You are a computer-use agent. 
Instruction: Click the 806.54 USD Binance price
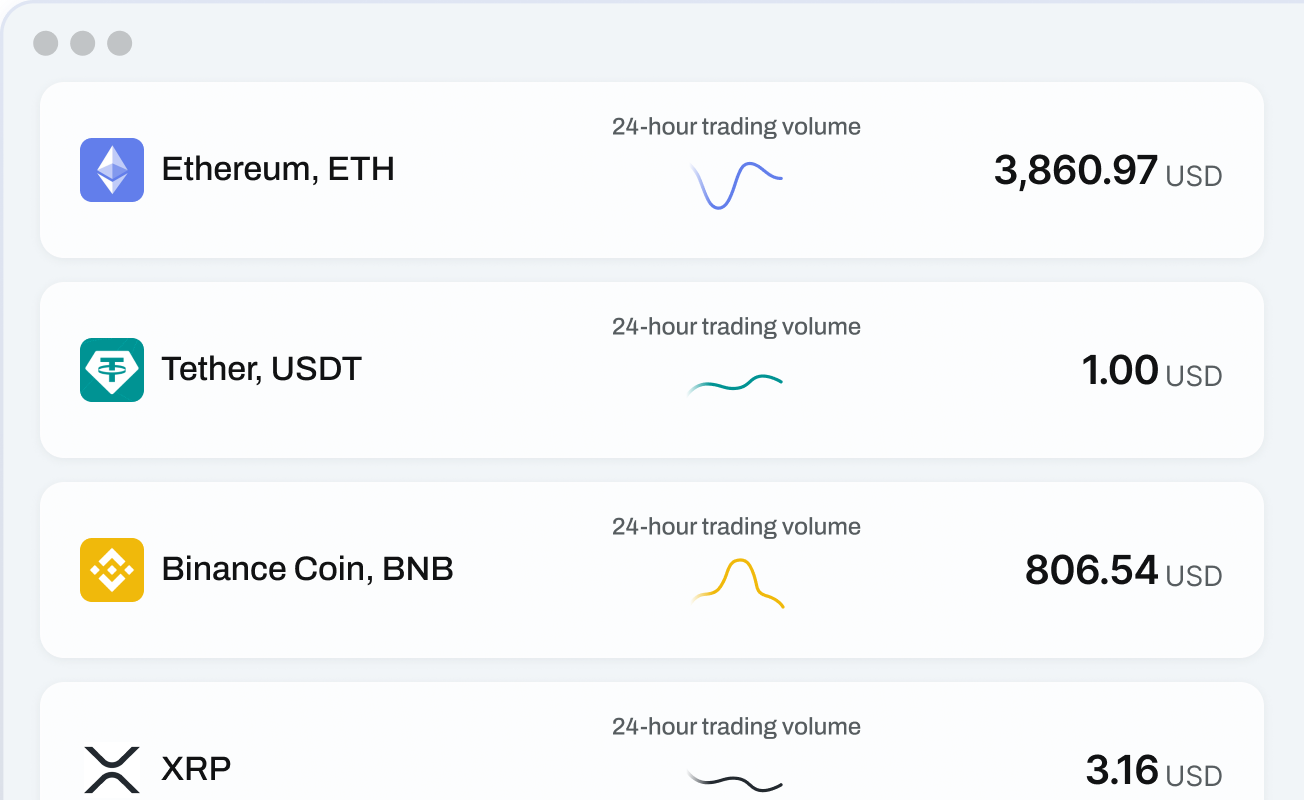pos(1123,571)
